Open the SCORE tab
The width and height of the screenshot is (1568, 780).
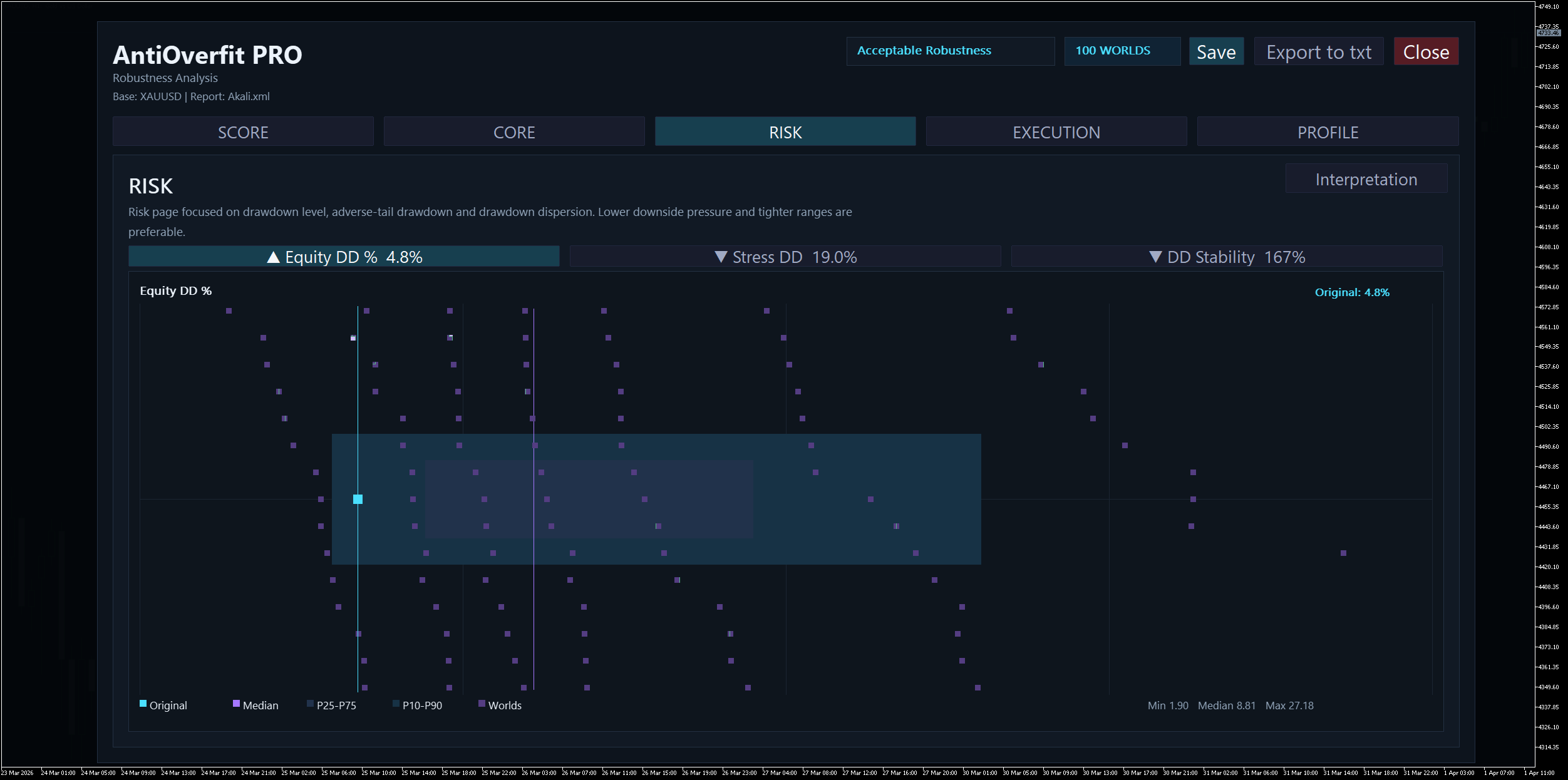coord(243,132)
